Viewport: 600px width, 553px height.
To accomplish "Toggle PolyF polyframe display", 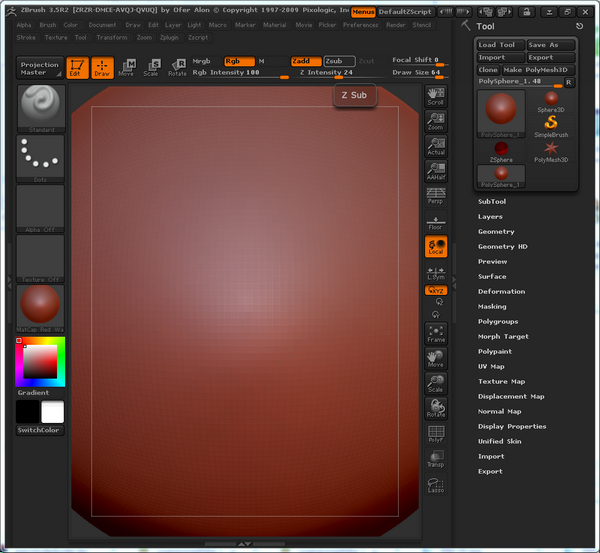I will pyautogui.click(x=436, y=434).
